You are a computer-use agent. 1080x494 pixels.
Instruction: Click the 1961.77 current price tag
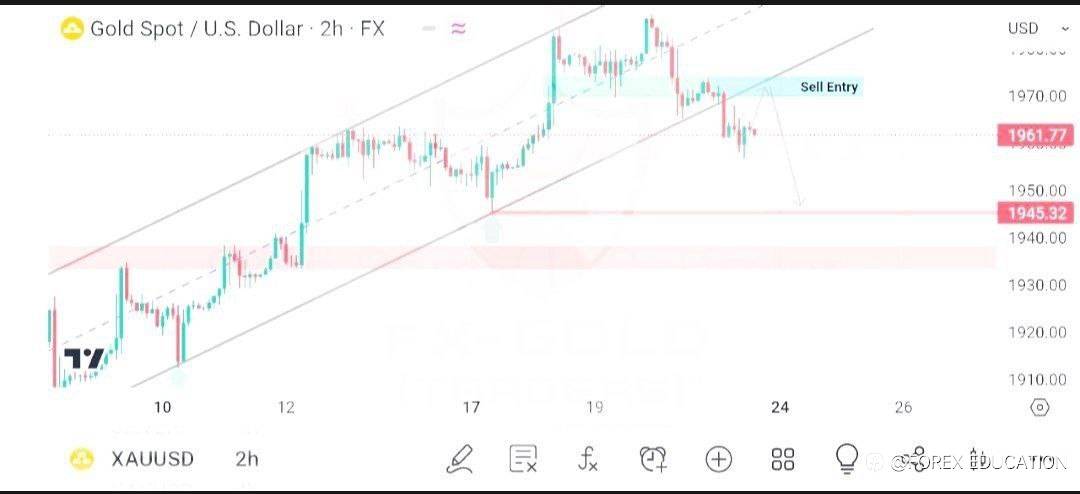pos(1034,135)
